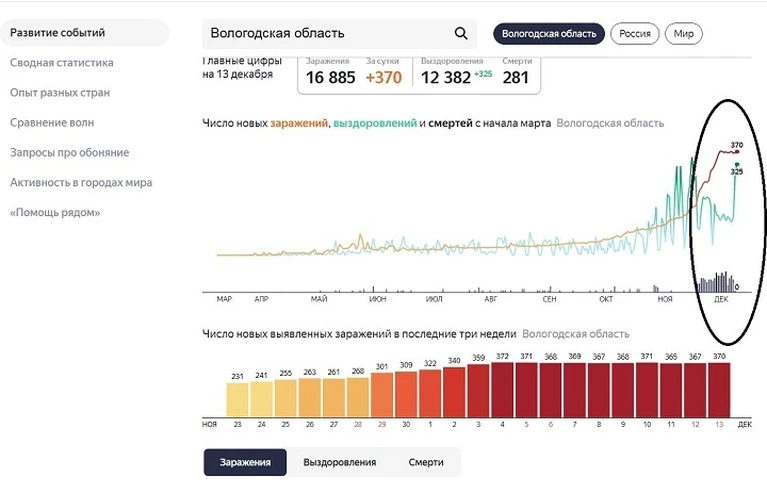767x494 pixels.
Task: Select the Смерти tab
Action: click(x=426, y=462)
